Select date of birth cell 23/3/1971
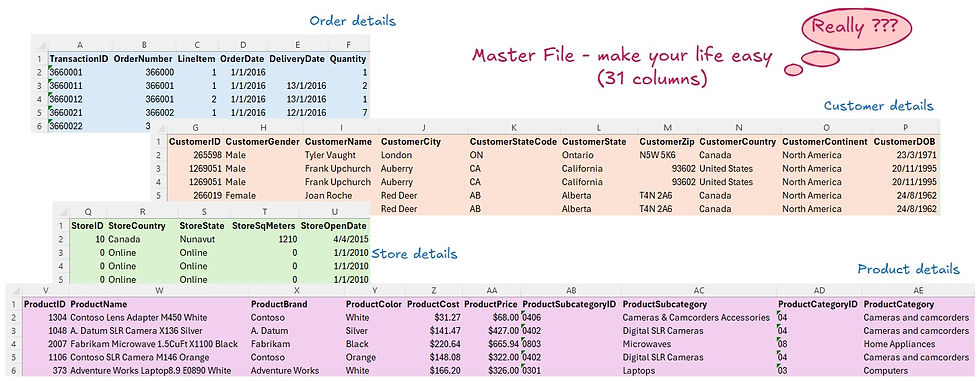Viewport: 980px width, 381px height. coord(905,155)
